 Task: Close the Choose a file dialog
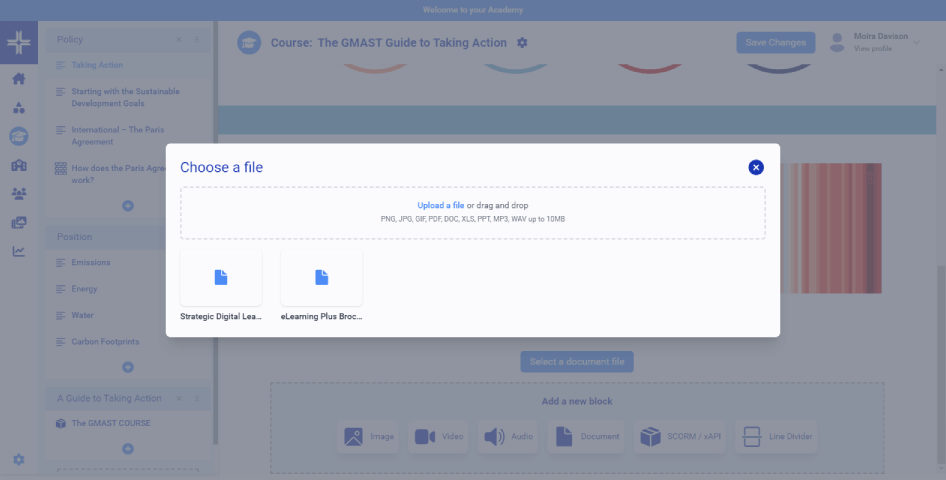click(756, 168)
